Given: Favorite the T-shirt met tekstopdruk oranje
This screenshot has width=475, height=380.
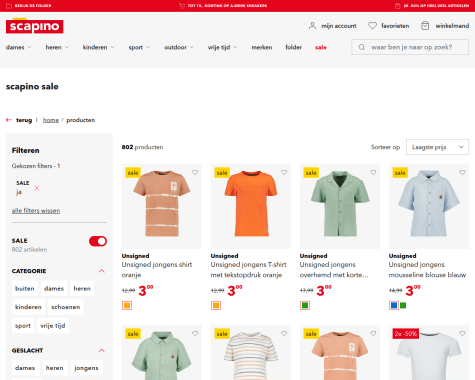Looking at the screenshot, I should tap(284, 172).
